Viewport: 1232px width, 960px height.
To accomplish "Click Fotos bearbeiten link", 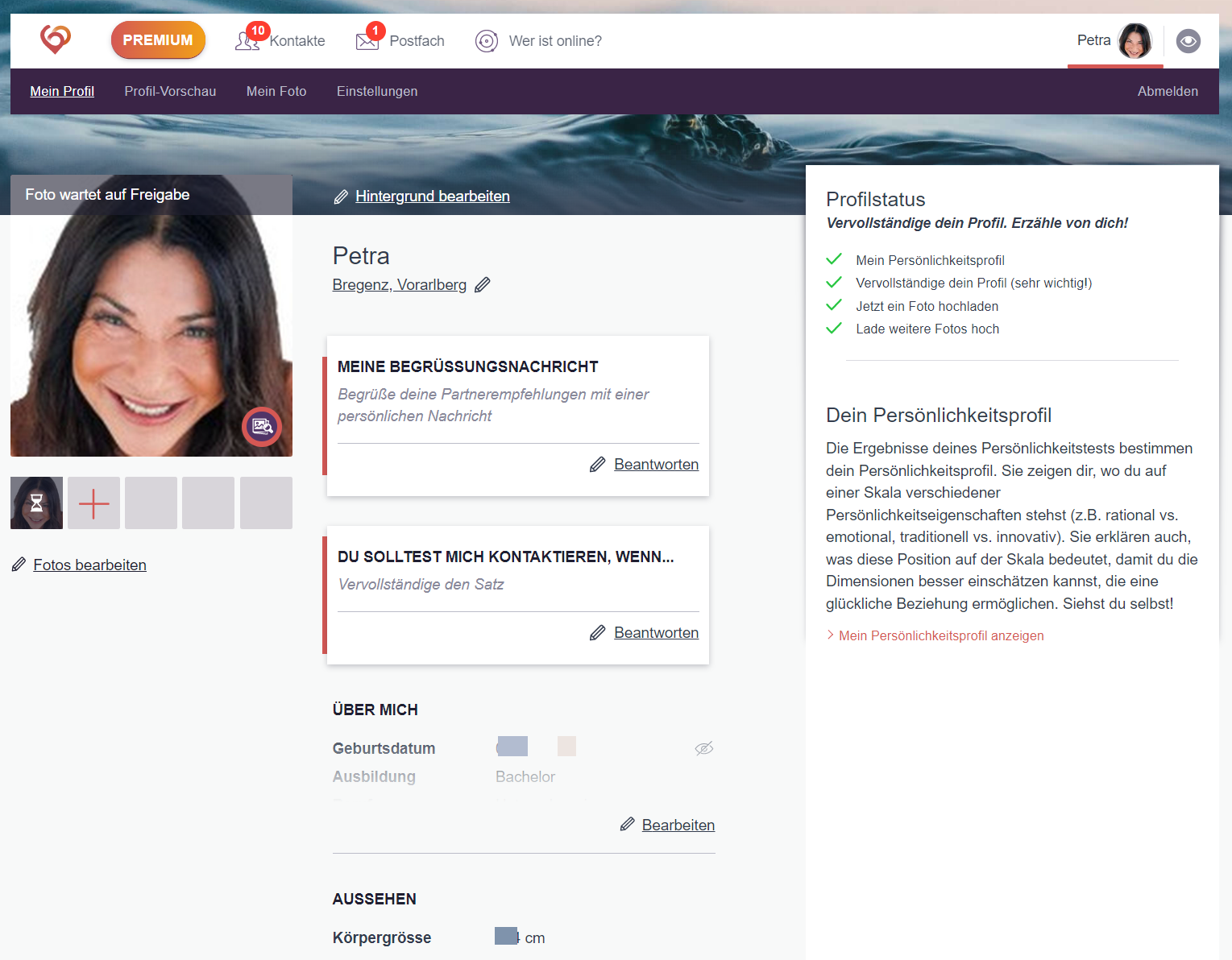I will point(89,565).
